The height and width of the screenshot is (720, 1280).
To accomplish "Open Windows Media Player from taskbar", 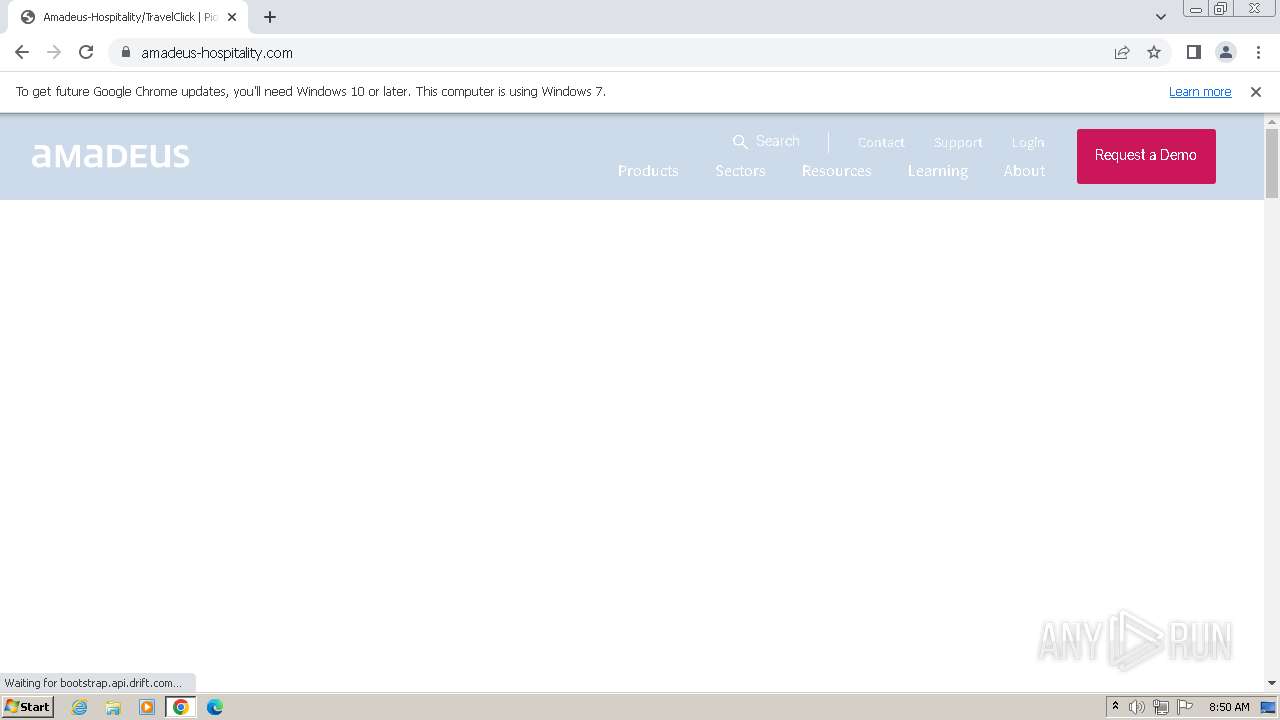I will click(x=147, y=707).
